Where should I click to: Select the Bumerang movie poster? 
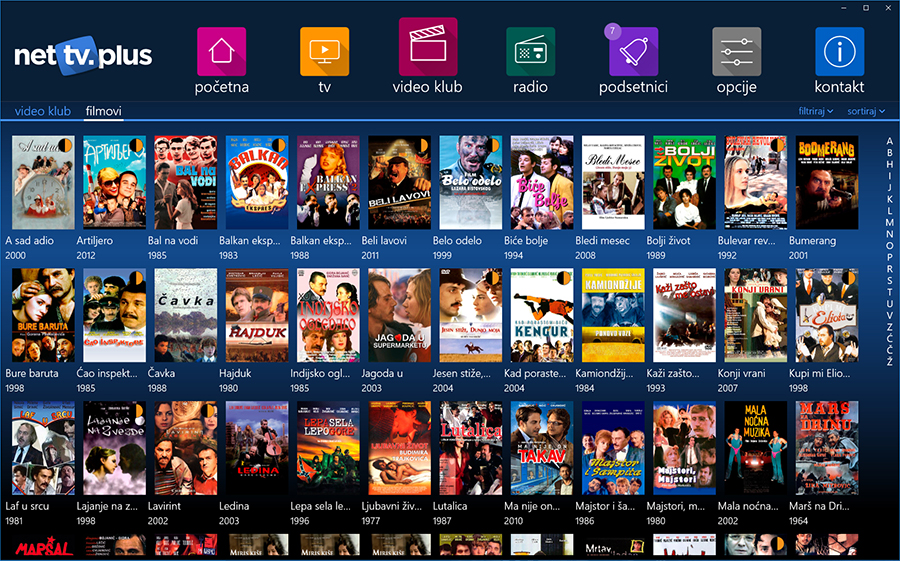point(827,183)
